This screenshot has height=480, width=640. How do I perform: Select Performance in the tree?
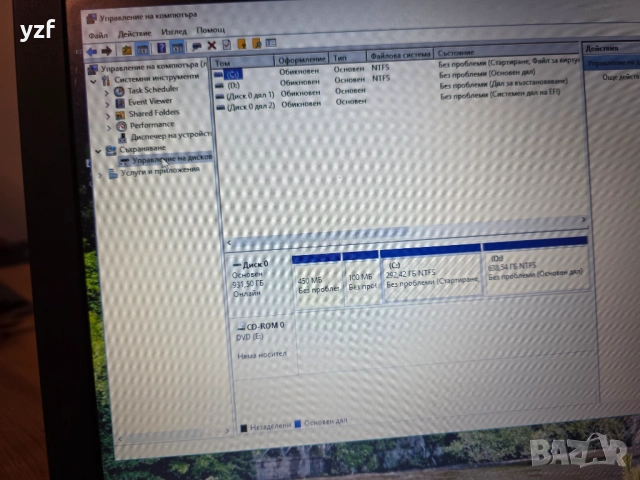[151, 125]
